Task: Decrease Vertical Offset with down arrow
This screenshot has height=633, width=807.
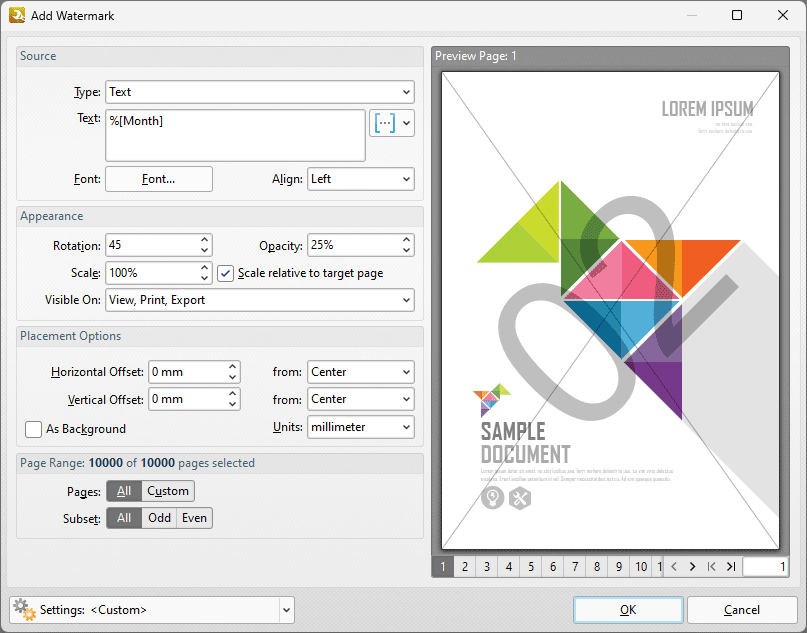Action: [233, 405]
